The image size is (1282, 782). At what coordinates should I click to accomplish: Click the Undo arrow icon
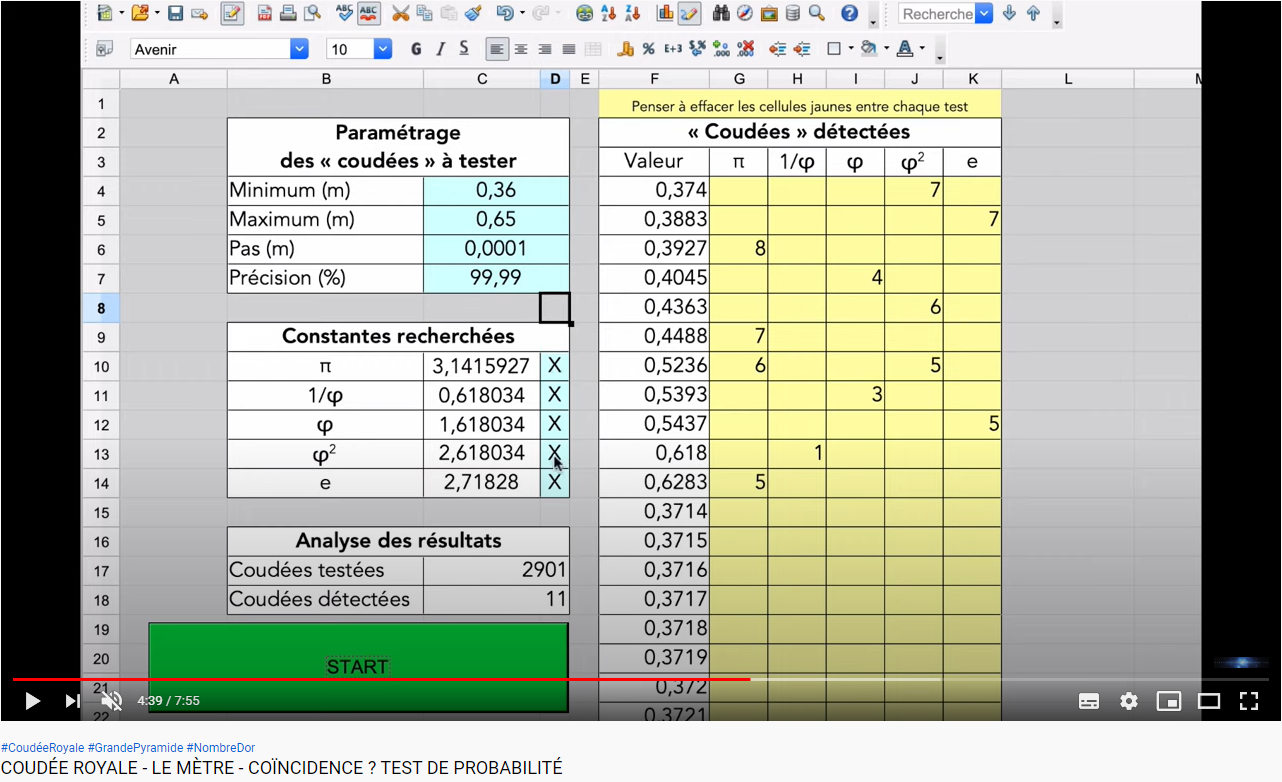click(x=505, y=14)
